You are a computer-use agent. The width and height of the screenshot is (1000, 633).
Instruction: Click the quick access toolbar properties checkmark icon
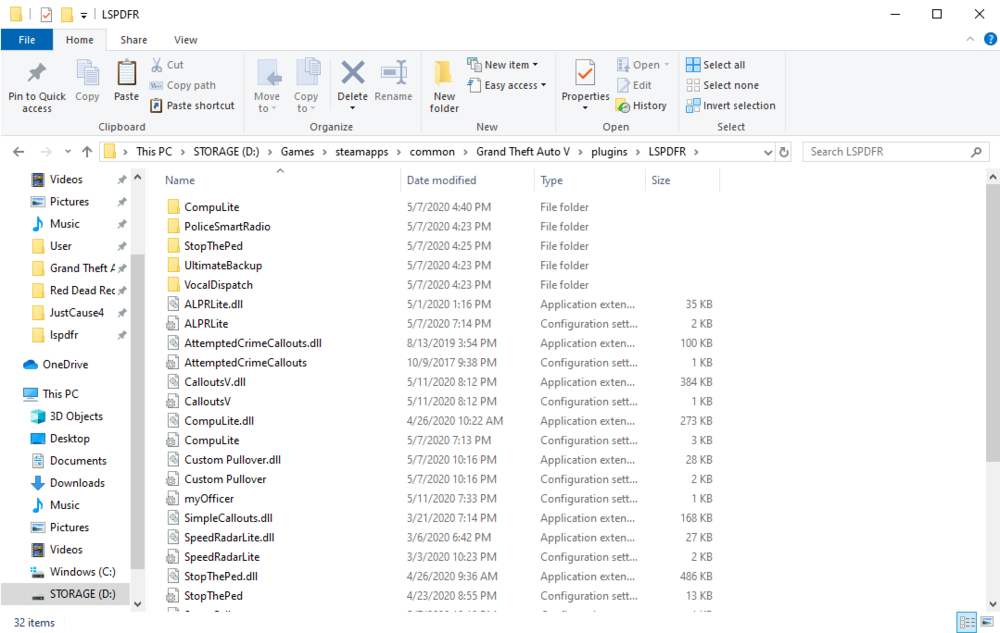tap(47, 14)
